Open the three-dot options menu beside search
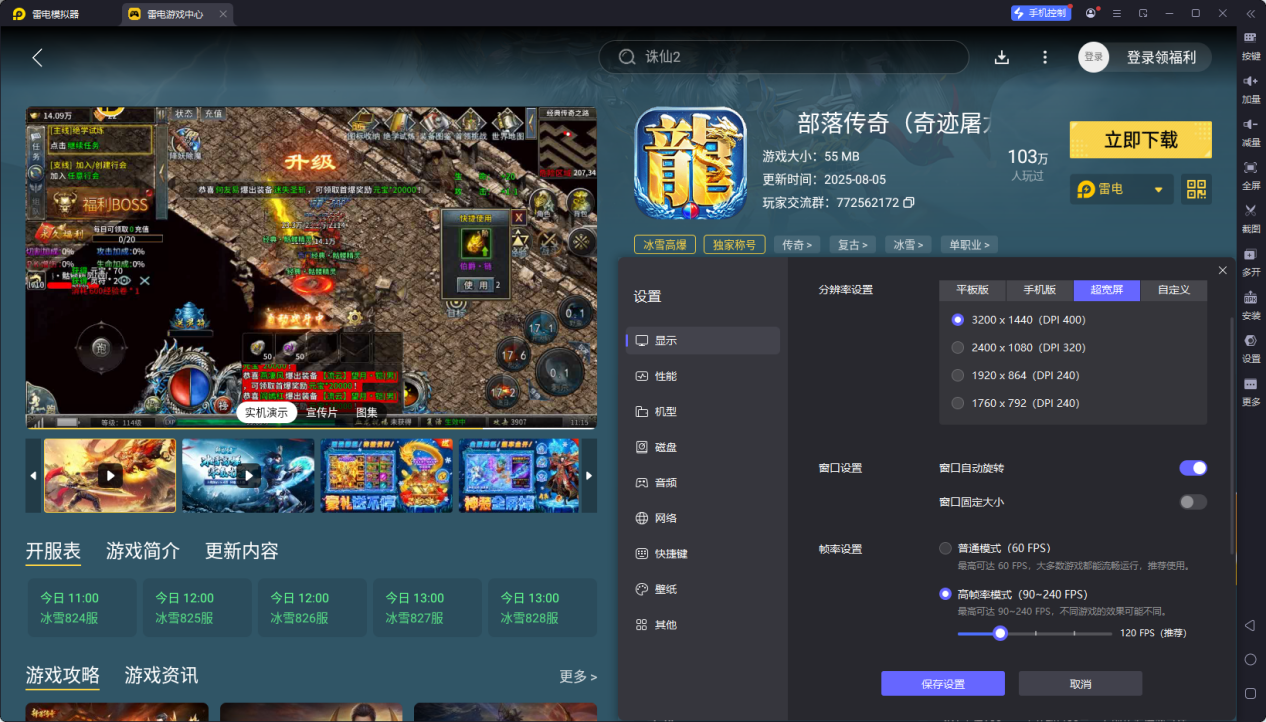 pos(1045,57)
